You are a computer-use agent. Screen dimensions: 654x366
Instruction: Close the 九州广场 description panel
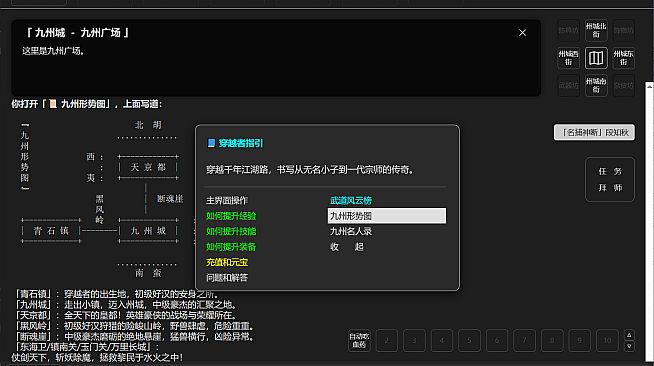(522, 33)
